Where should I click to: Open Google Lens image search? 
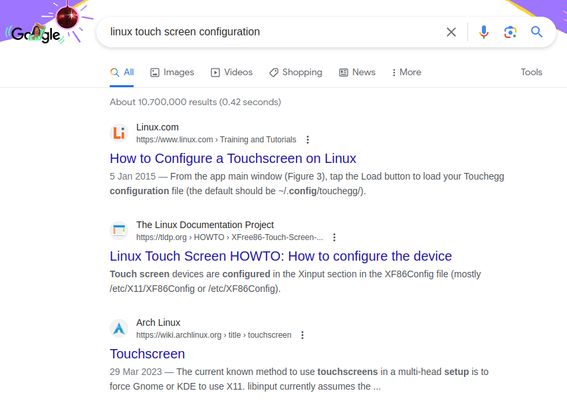pyautogui.click(x=510, y=32)
